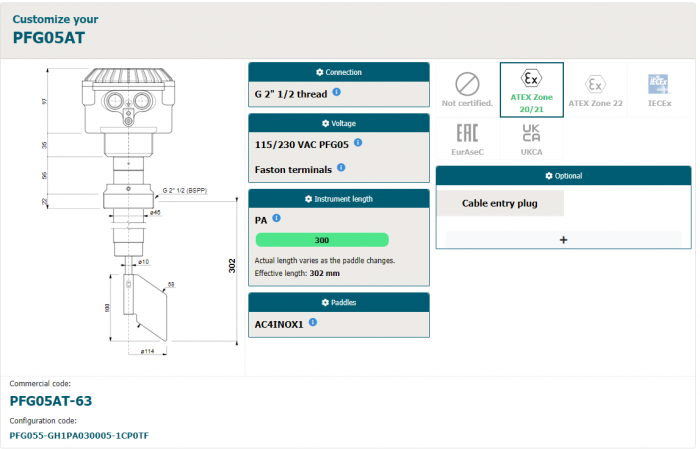
Task: Expand optional items with plus button
Action: 563,239
